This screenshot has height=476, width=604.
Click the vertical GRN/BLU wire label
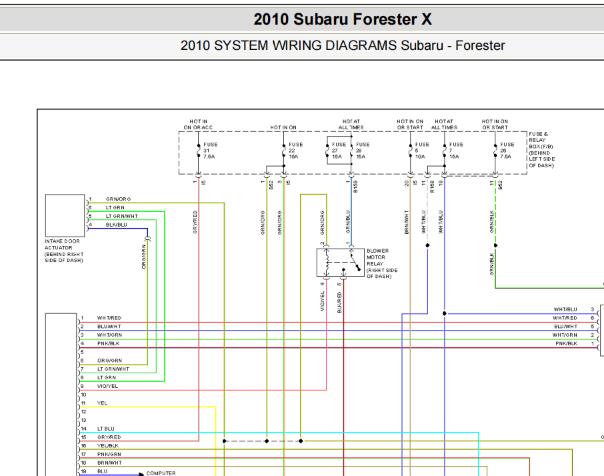[x=348, y=222]
